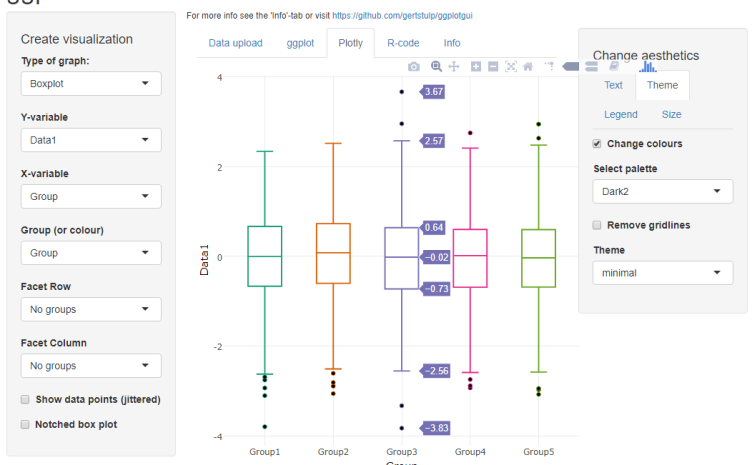
Task: Uncheck the Change colours checkbox
Action: (597, 143)
